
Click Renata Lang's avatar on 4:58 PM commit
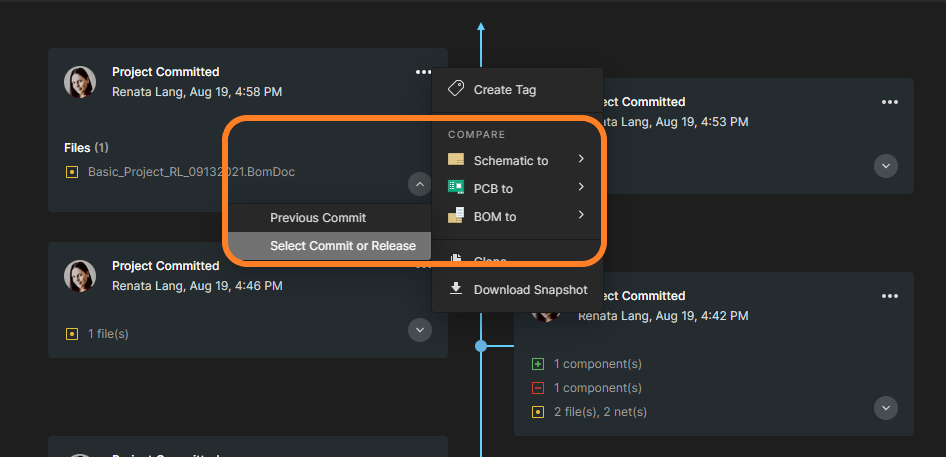80,82
